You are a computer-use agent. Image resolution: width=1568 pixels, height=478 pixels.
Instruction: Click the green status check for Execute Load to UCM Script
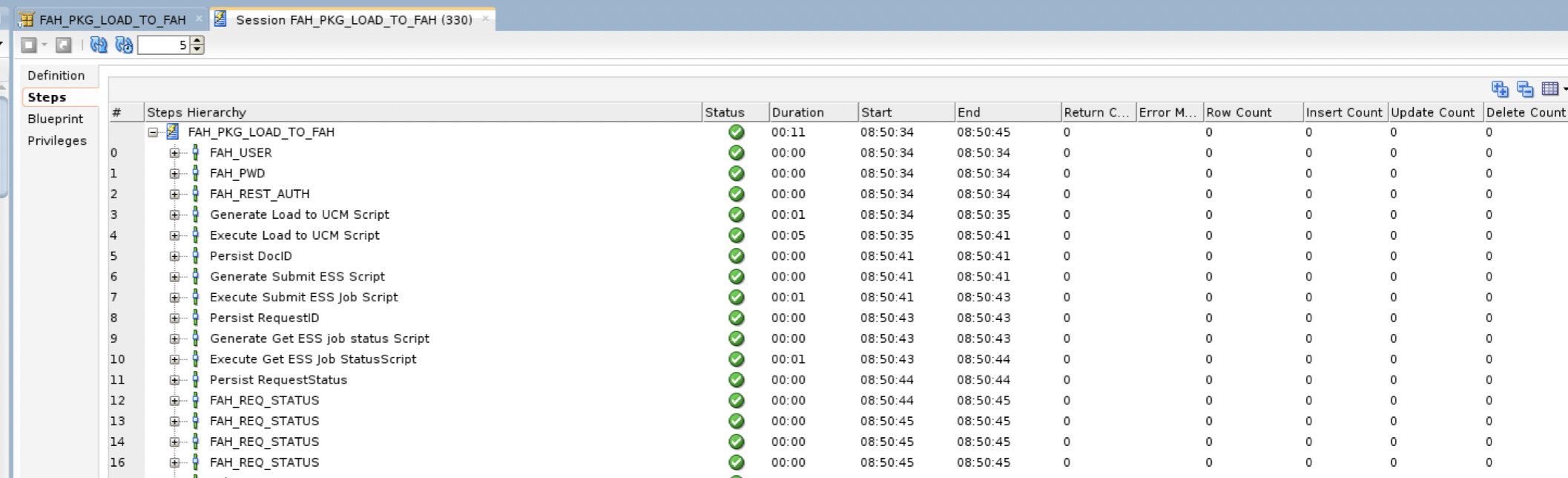coord(737,235)
